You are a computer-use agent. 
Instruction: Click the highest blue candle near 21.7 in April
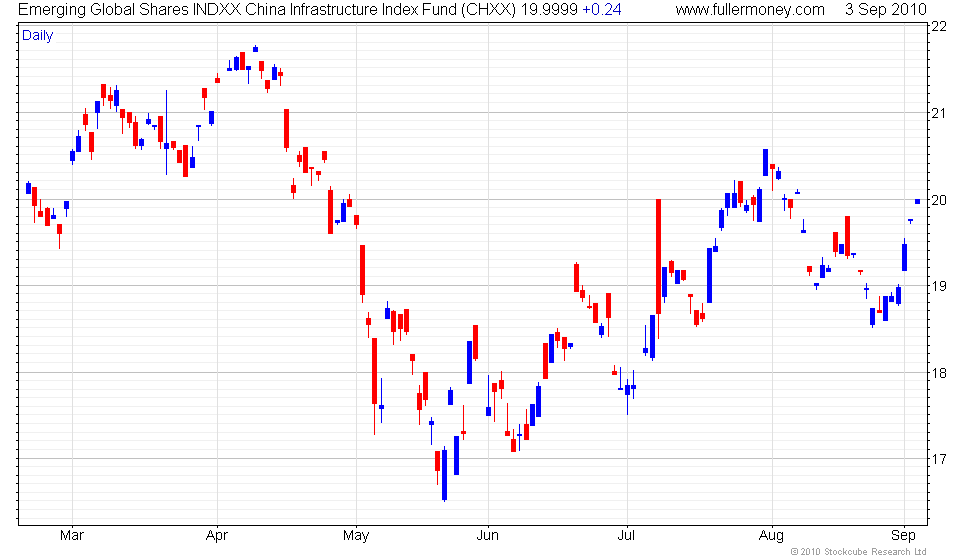point(255,49)
